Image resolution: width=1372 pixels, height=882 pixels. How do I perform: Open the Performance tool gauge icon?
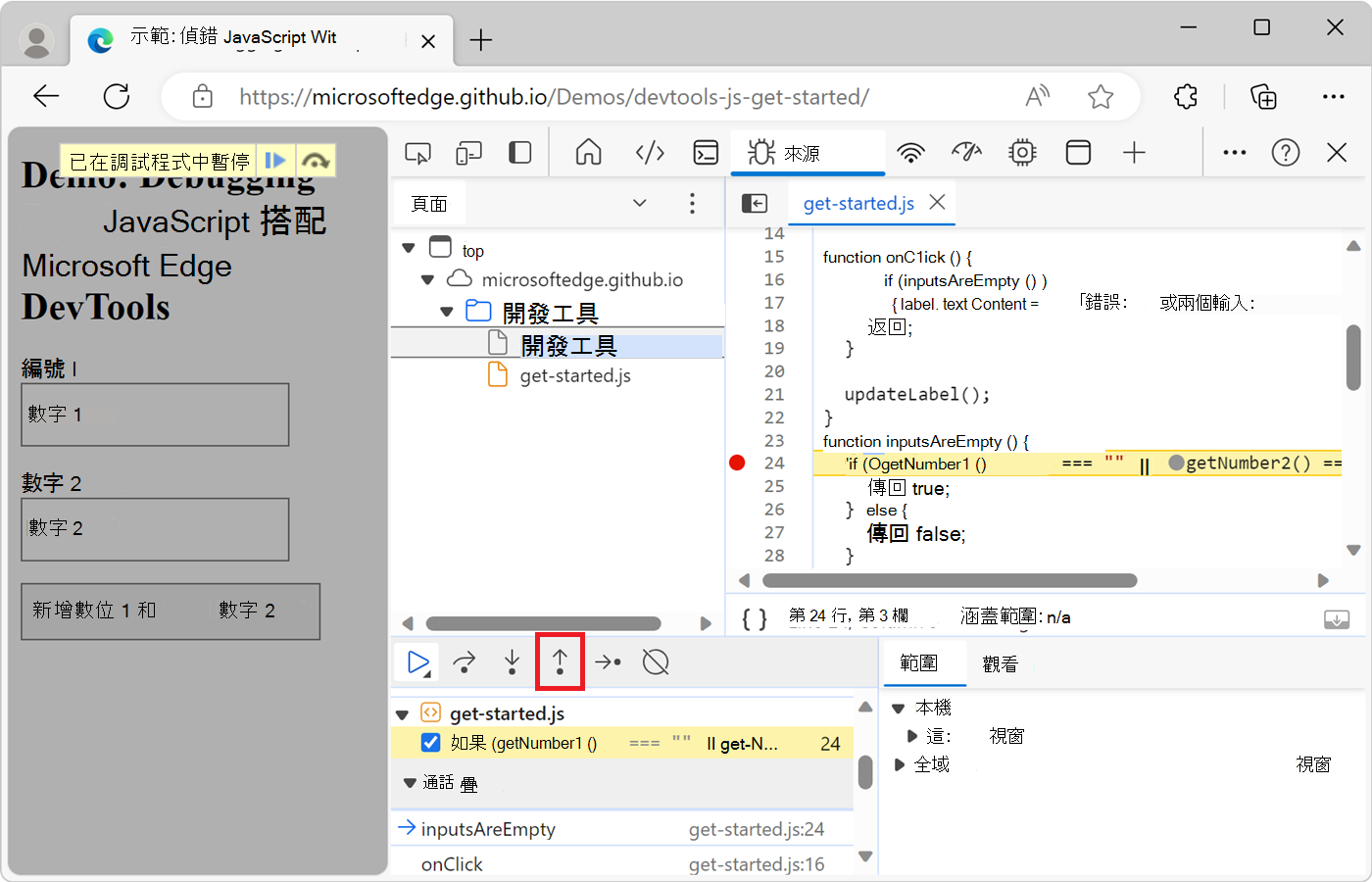[967, 153]
